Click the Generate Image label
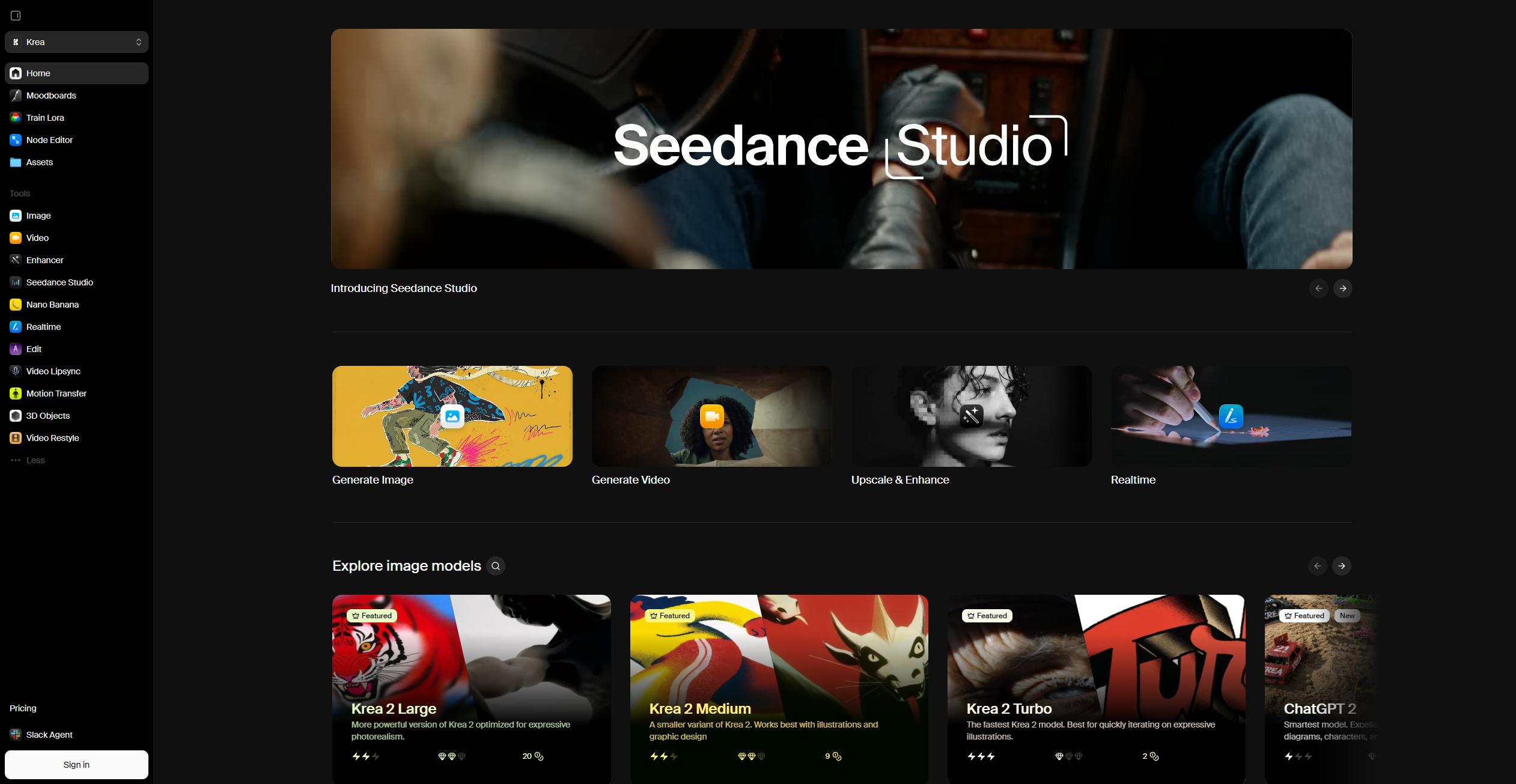 (x=373, y=480)
